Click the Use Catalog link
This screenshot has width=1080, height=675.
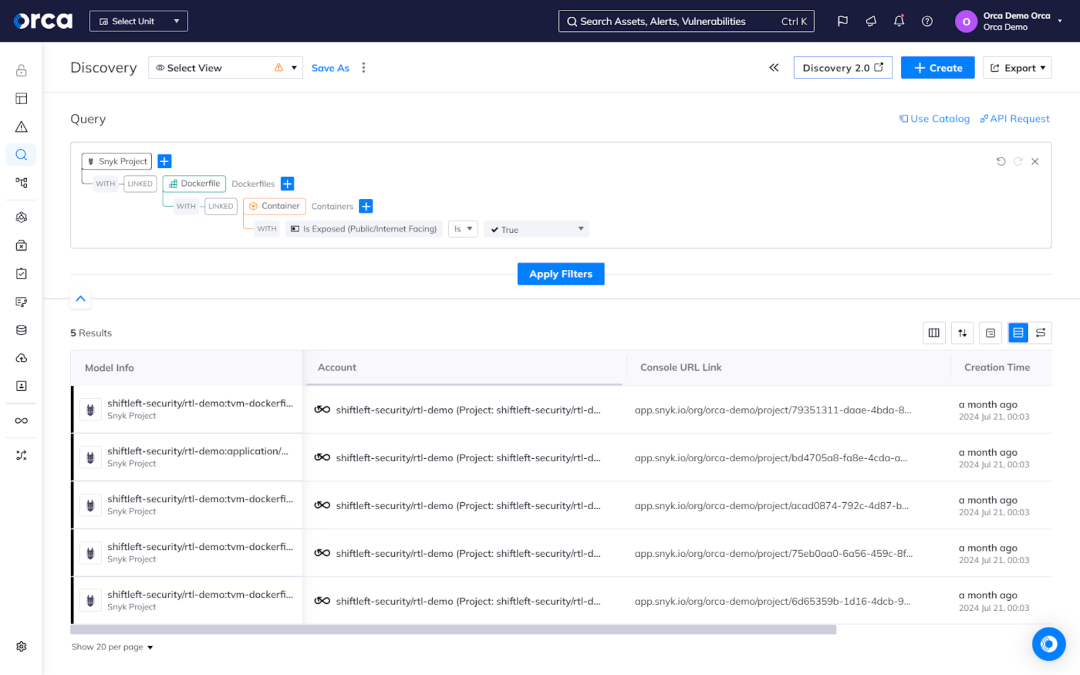[934, 118]
